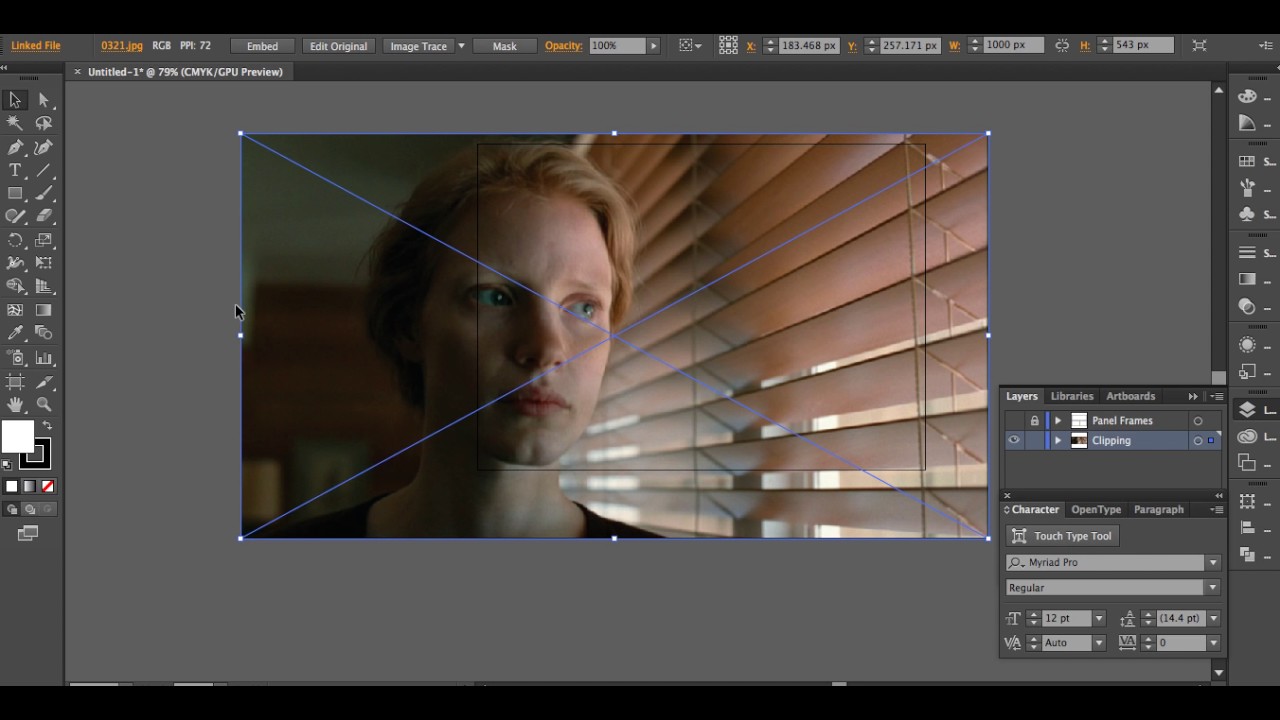Select the Paintbrush tool
This screenshot has height=720, width=1280.
click(x=44, y=193)
